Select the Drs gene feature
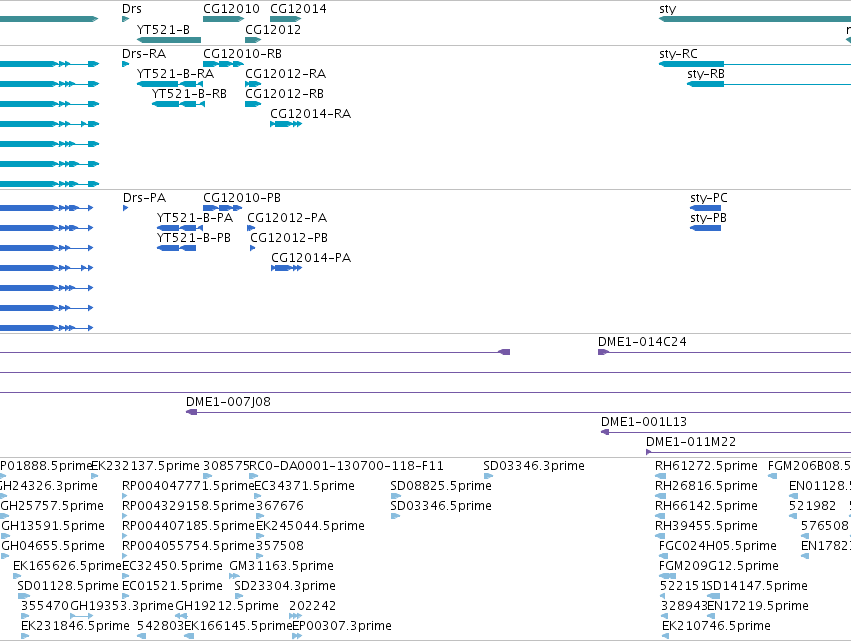This screenshot has width=851, height=641. tap(125, 19)
